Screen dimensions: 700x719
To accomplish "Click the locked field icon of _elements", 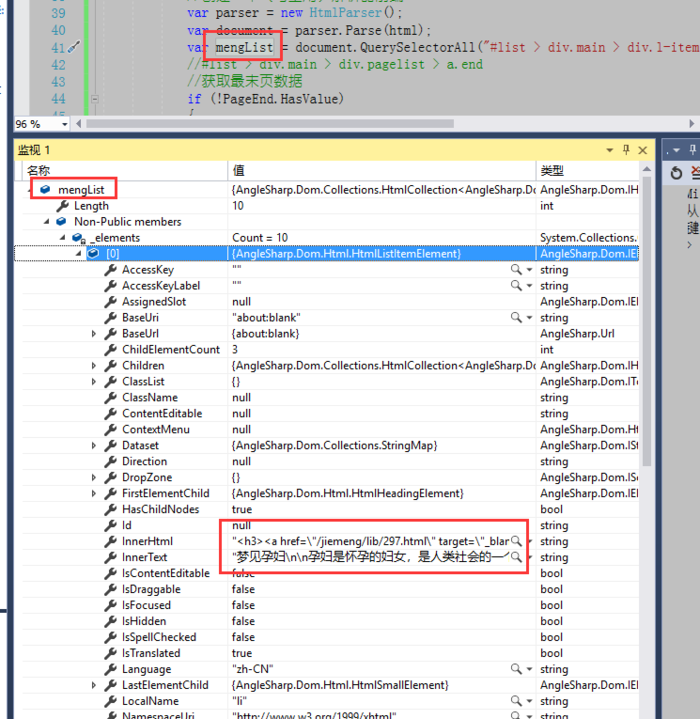I will 78,238.
